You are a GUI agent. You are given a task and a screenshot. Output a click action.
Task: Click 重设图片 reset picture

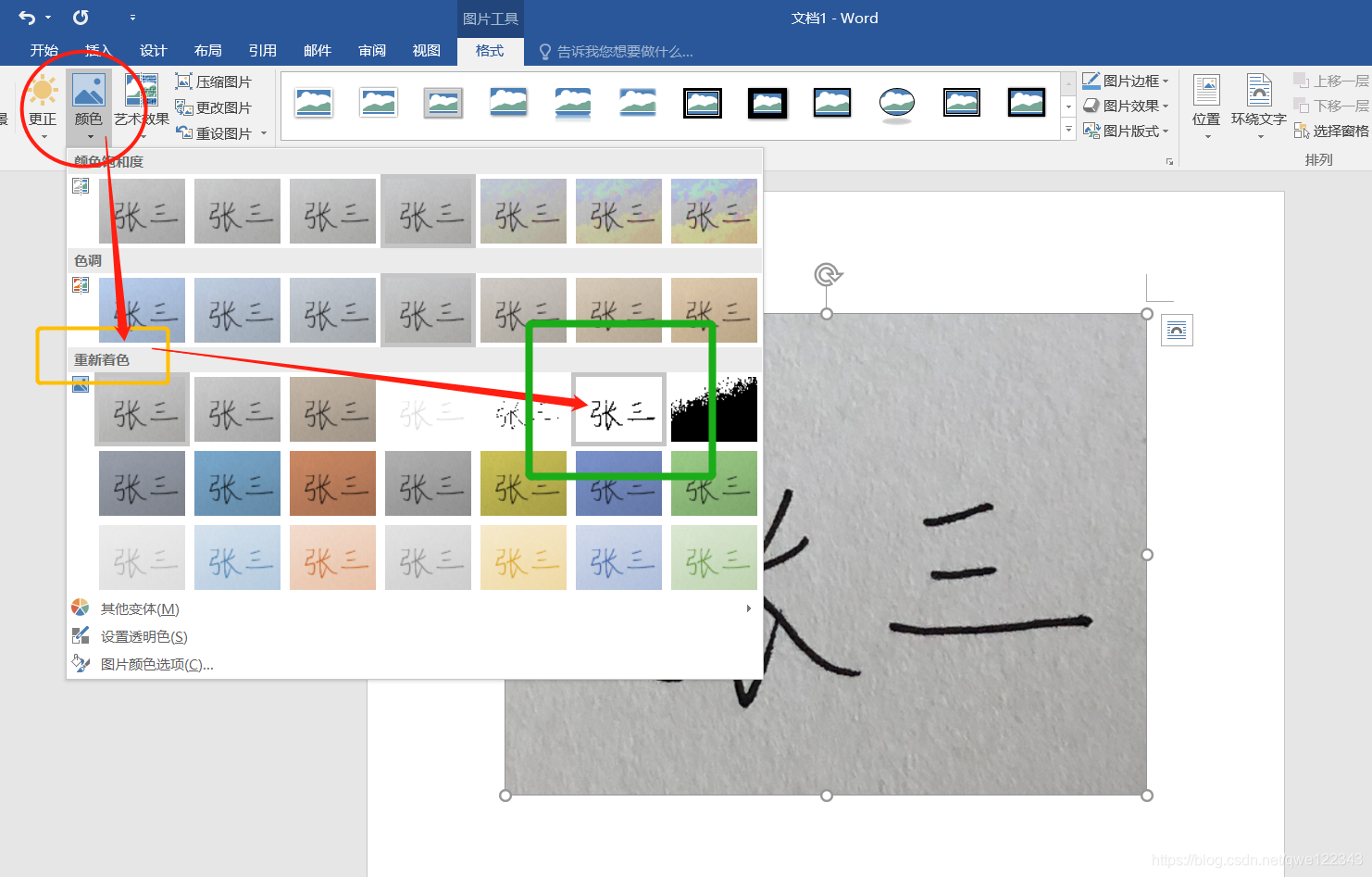pyautogui.click(x=214, y=133)
